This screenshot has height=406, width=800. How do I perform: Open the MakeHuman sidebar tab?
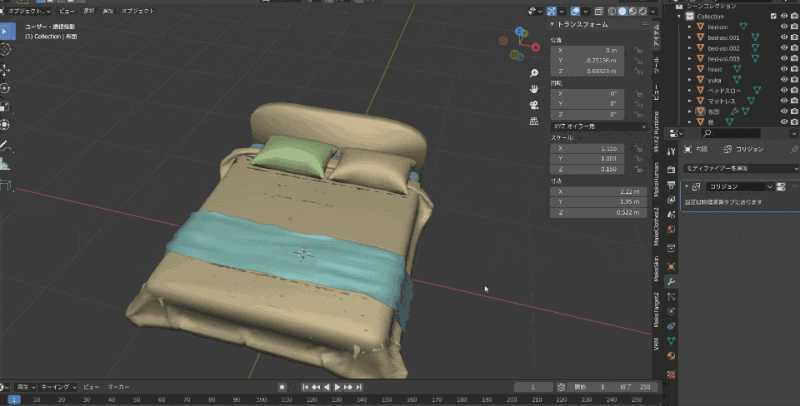click(656, 180)
